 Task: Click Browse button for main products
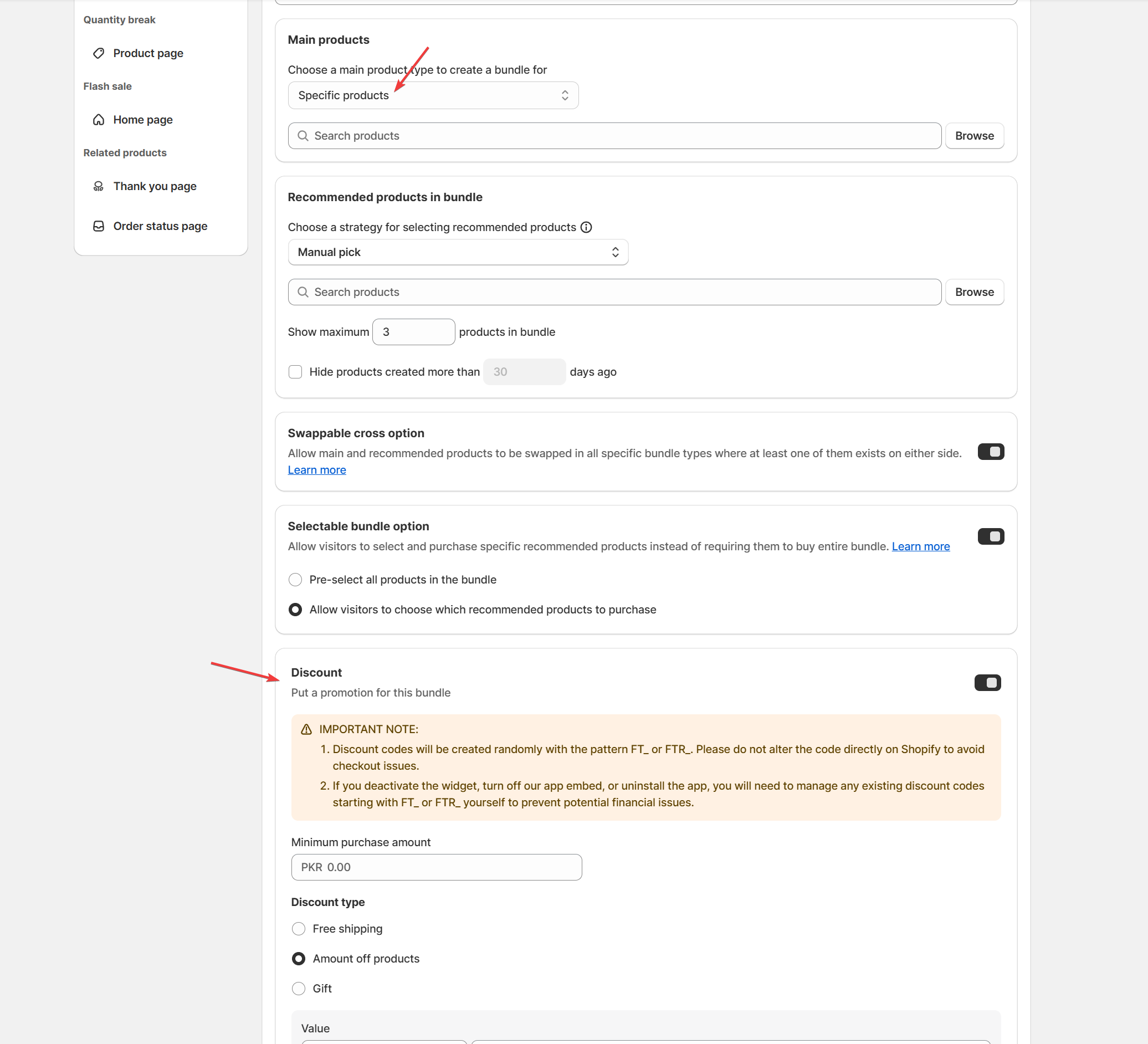click(x=974, y=136)
